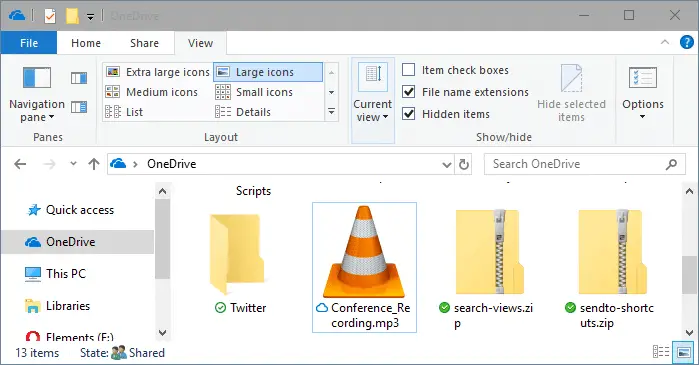Click Hide selected items button
Viewport: 699px width, 365px height.
click(572, 94)
